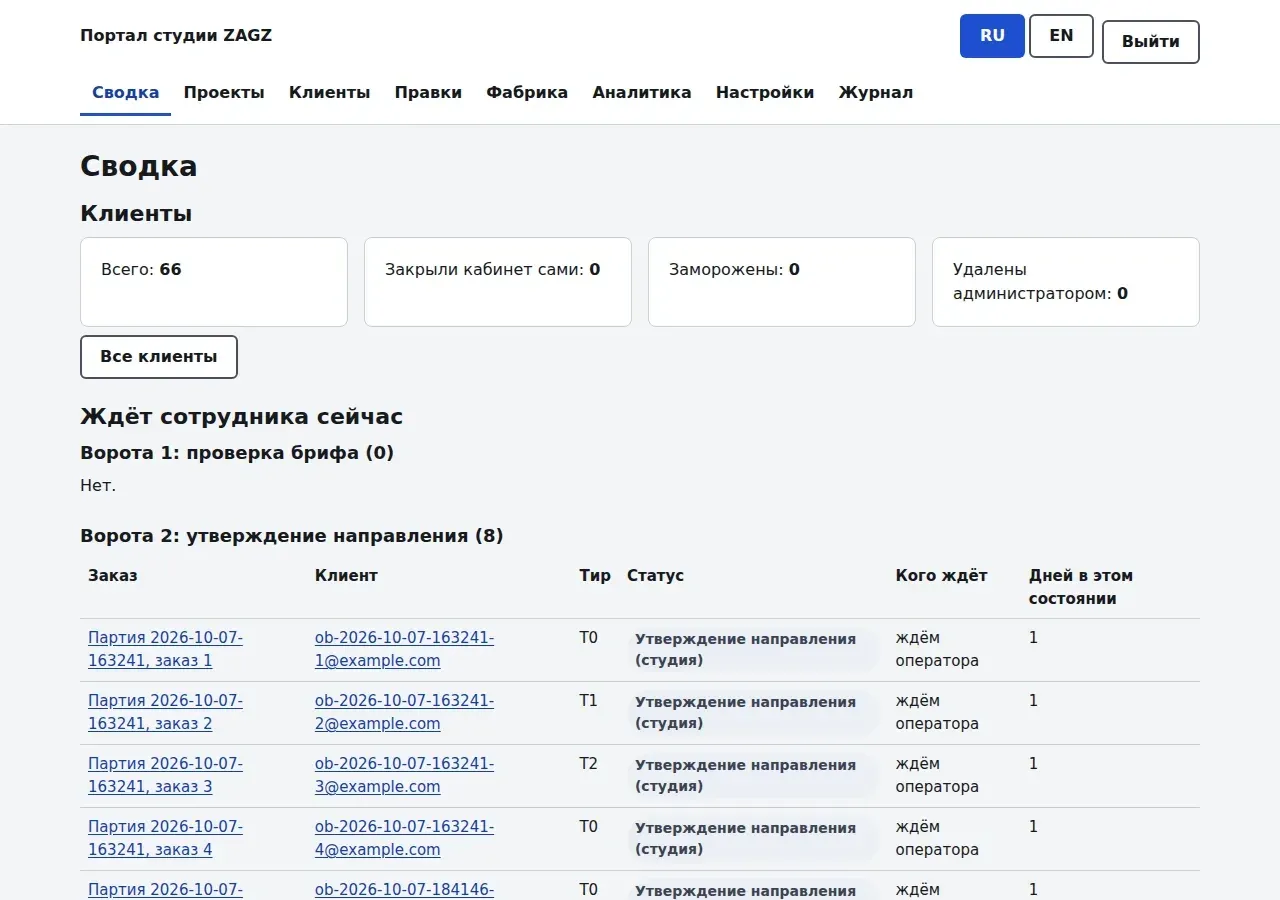Click the status badge in заказ 1 row
1280x900 pixels.
click(x=753, y=650)
